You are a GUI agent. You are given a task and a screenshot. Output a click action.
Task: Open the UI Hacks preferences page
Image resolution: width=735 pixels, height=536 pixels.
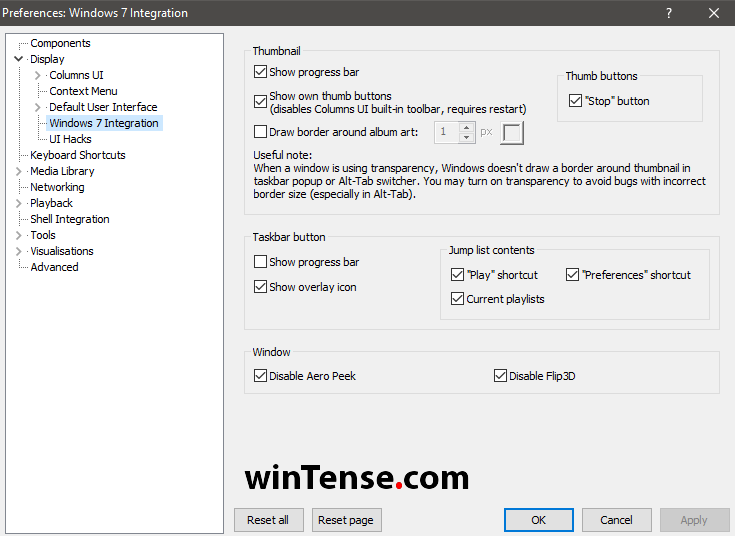point(70,139)
